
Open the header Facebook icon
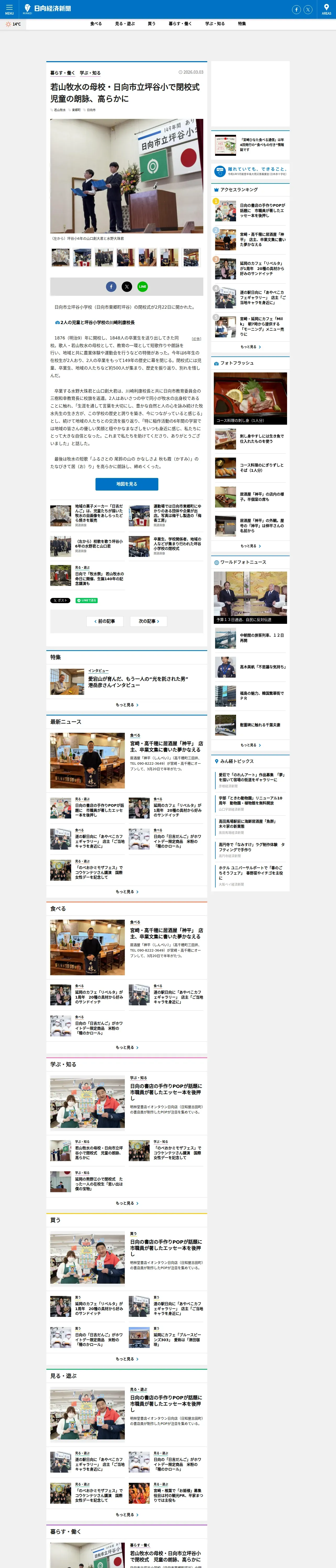296,9
